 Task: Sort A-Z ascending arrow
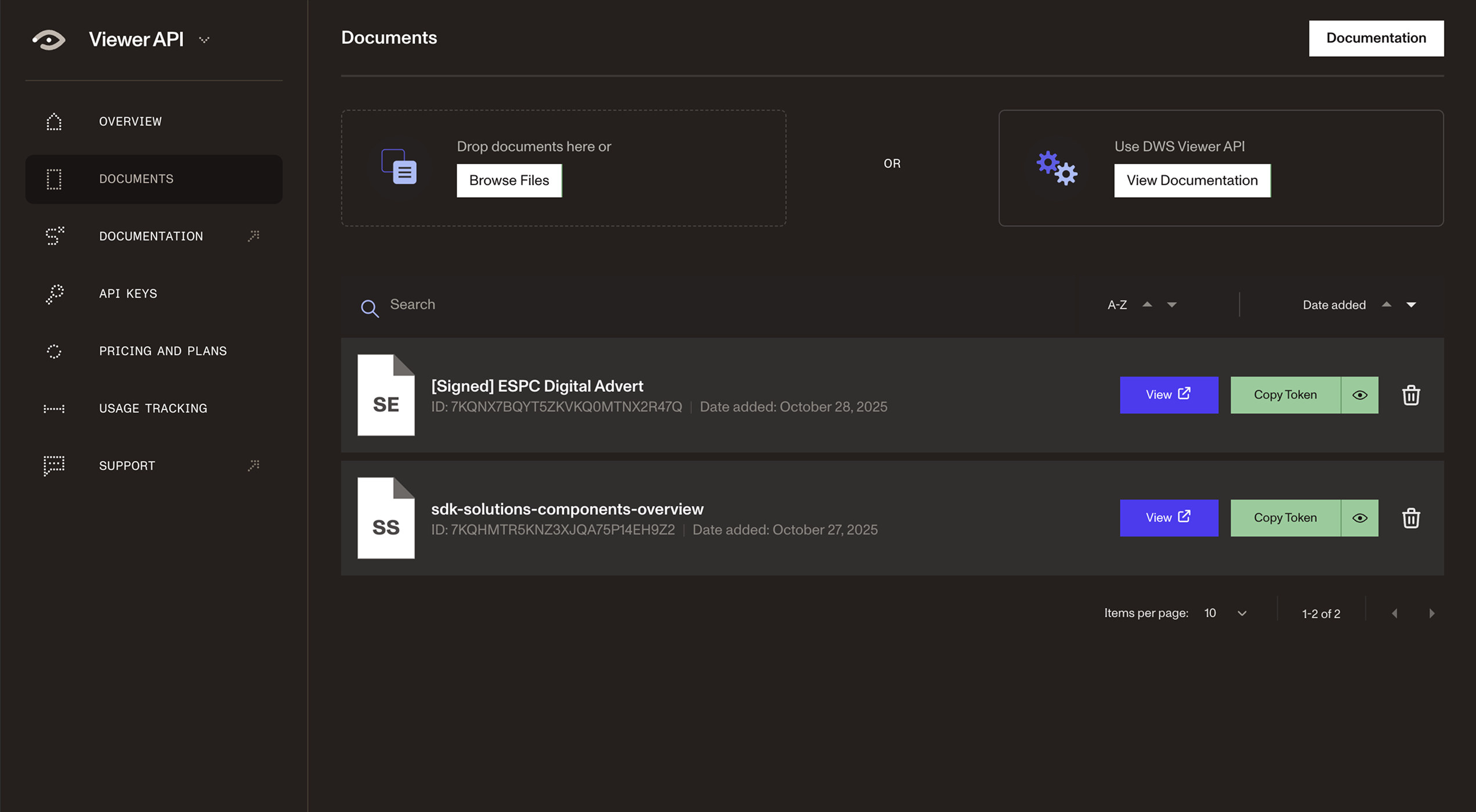(x=1147, y=304)
